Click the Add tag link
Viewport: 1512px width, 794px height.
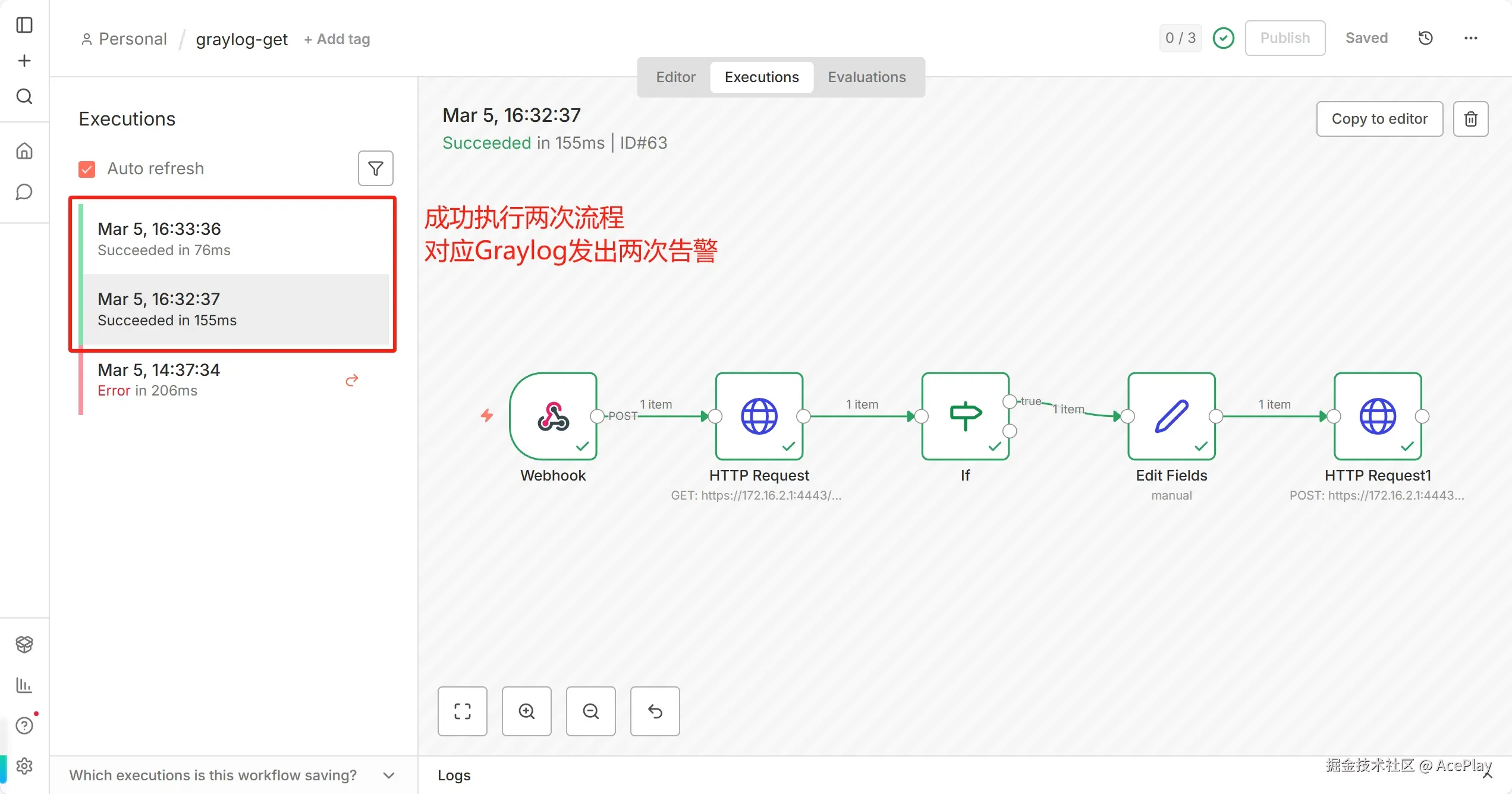pyautogui.click(x=337, y=39)
